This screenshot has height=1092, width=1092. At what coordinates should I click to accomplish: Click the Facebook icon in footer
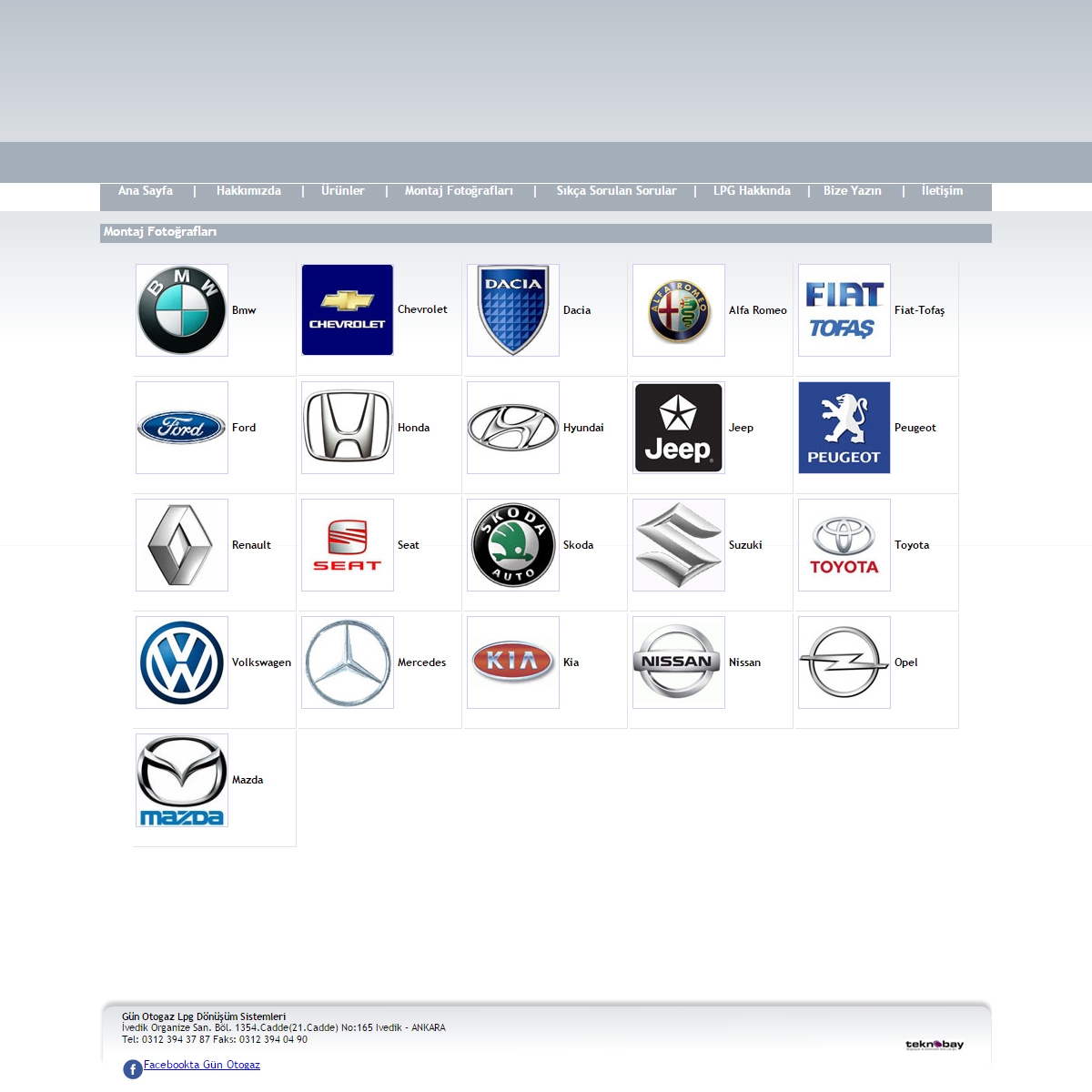pos(133,1069)
